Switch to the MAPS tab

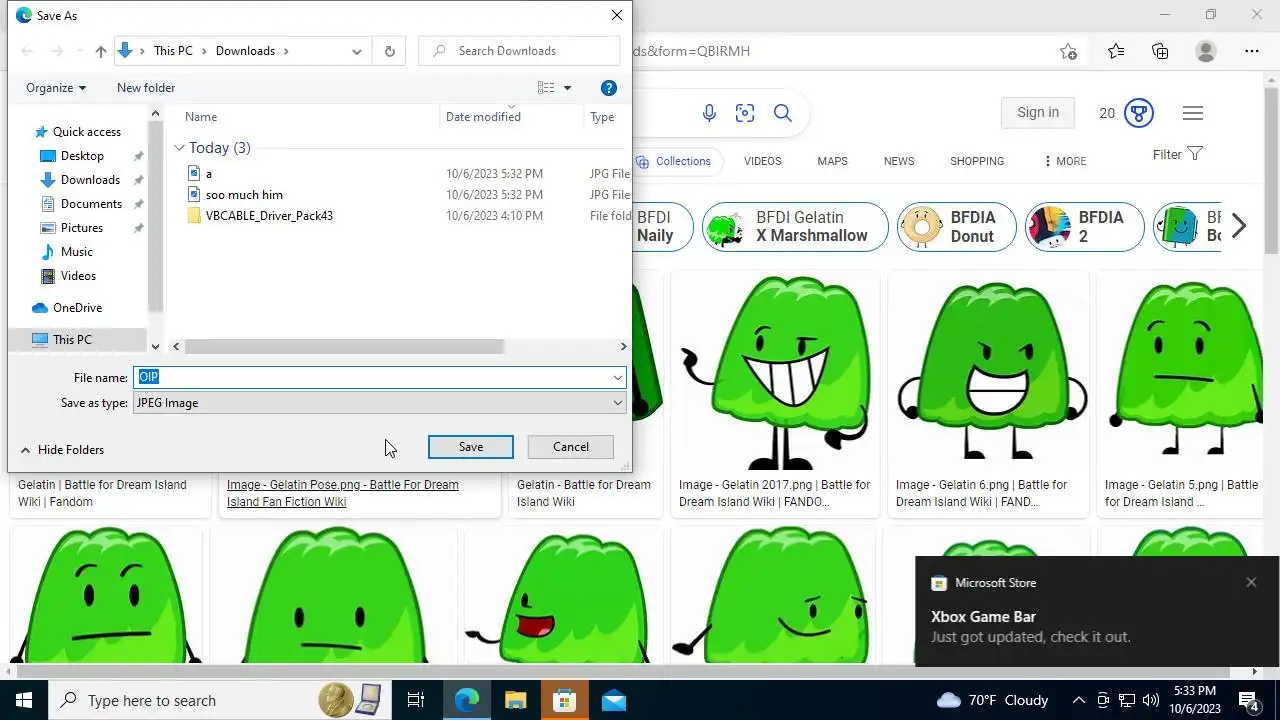[832, 161]
